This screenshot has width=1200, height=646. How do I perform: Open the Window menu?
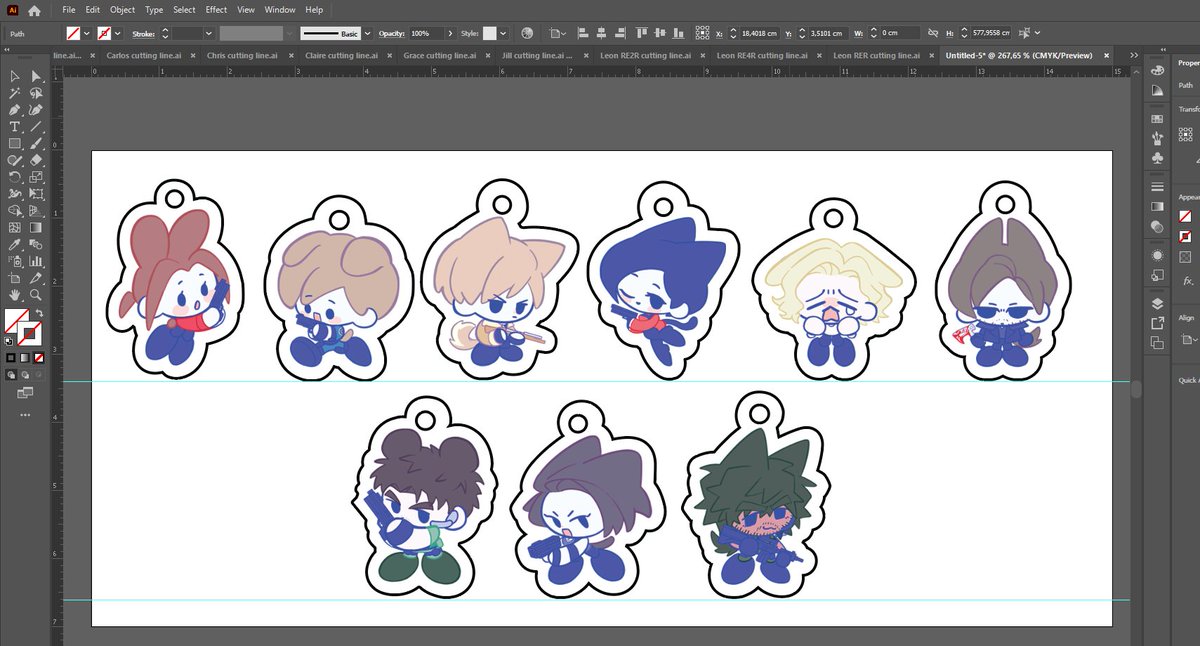[x=279, y=10]
